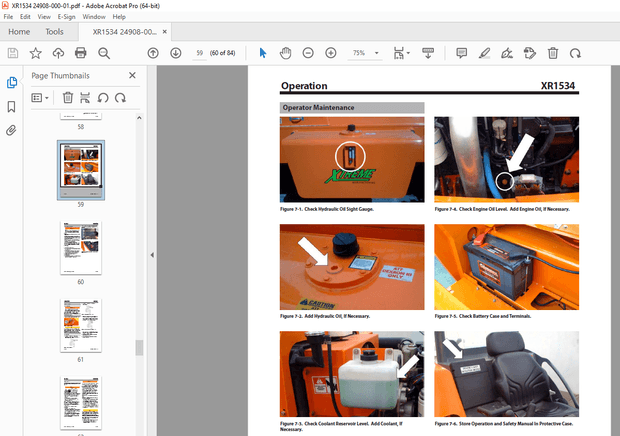Open thumbnails panel options dropdown

[40, 98]
